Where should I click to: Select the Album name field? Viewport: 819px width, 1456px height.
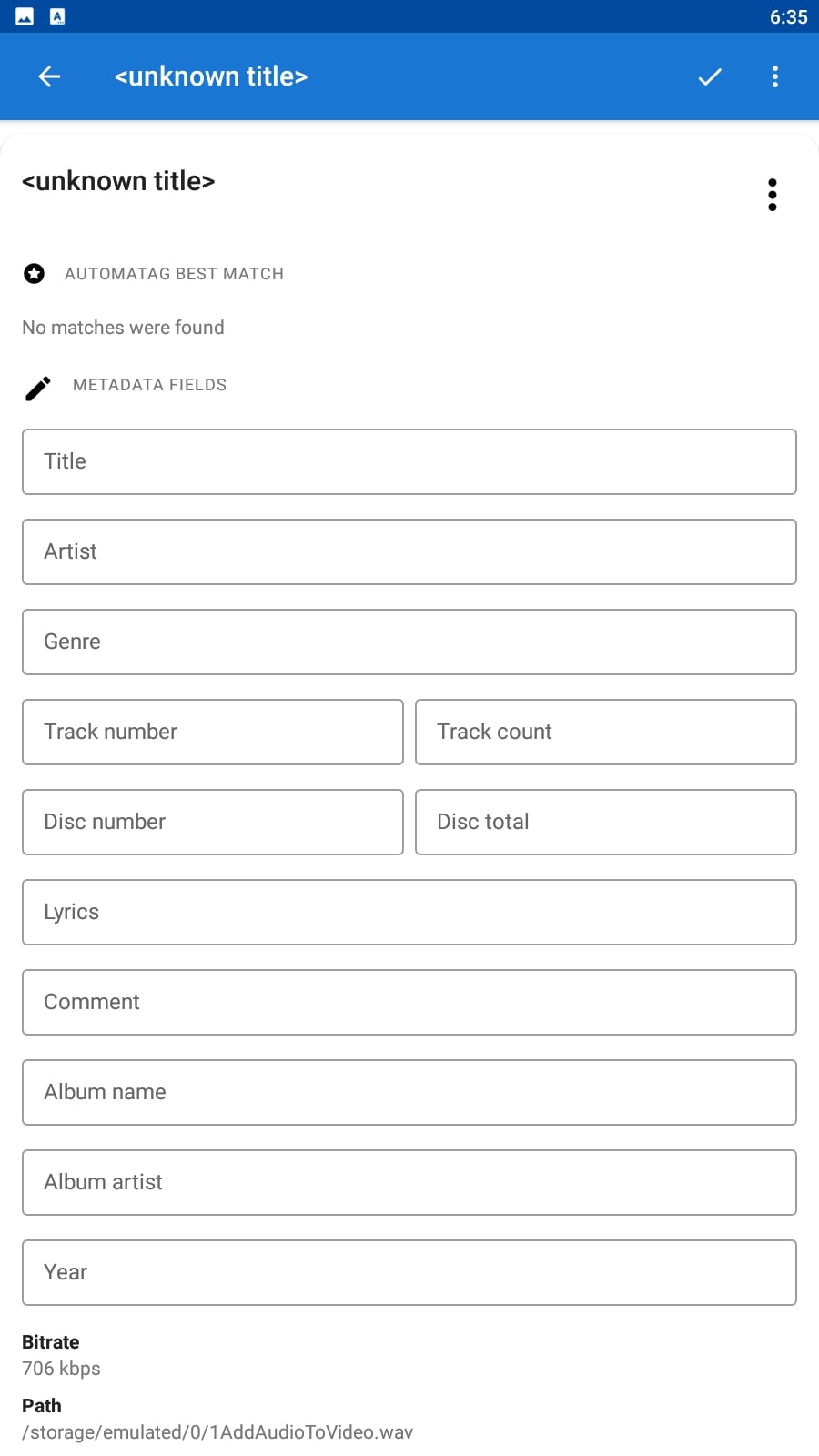409,1093
